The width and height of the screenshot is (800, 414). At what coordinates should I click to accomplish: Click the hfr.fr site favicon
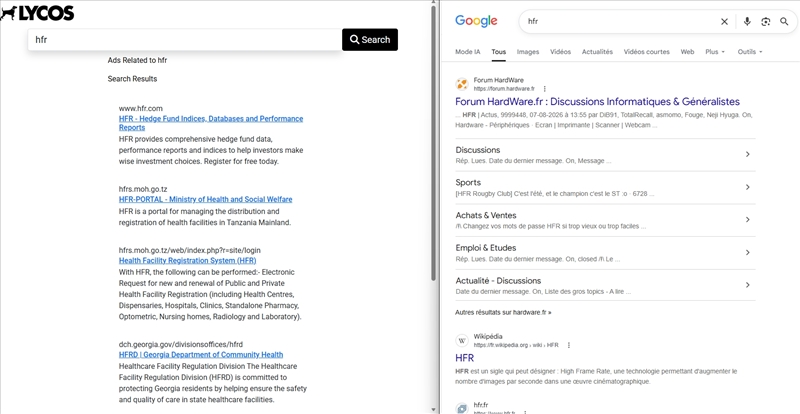coord(462,408)
